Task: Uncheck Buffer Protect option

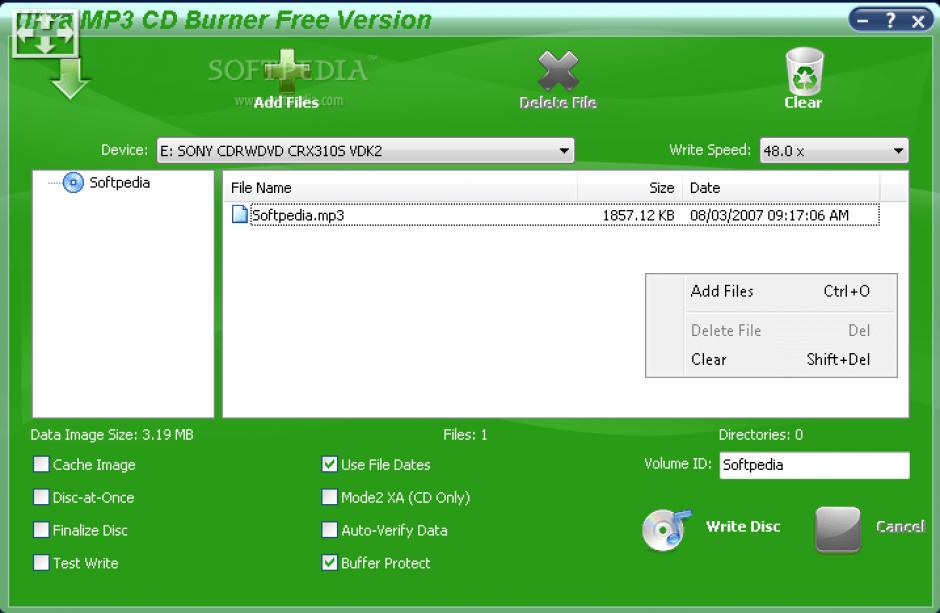Action: (x=329, y=562)
